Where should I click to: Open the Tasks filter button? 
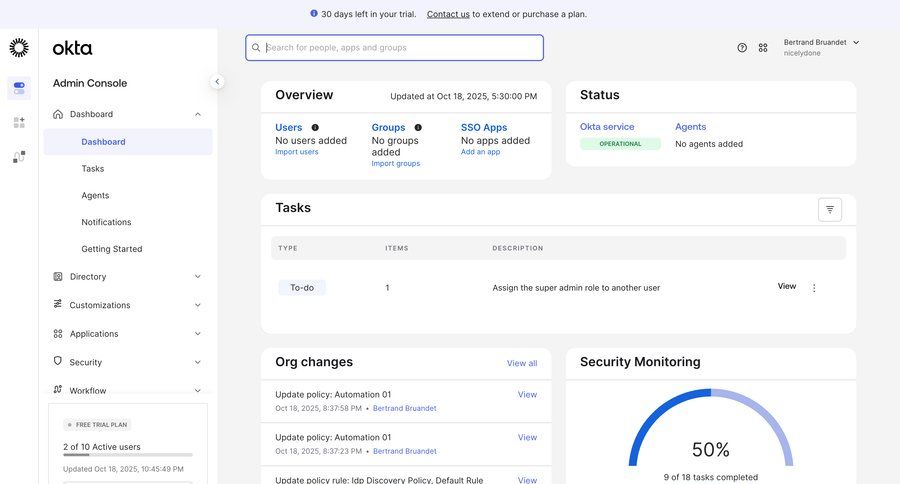830,210
